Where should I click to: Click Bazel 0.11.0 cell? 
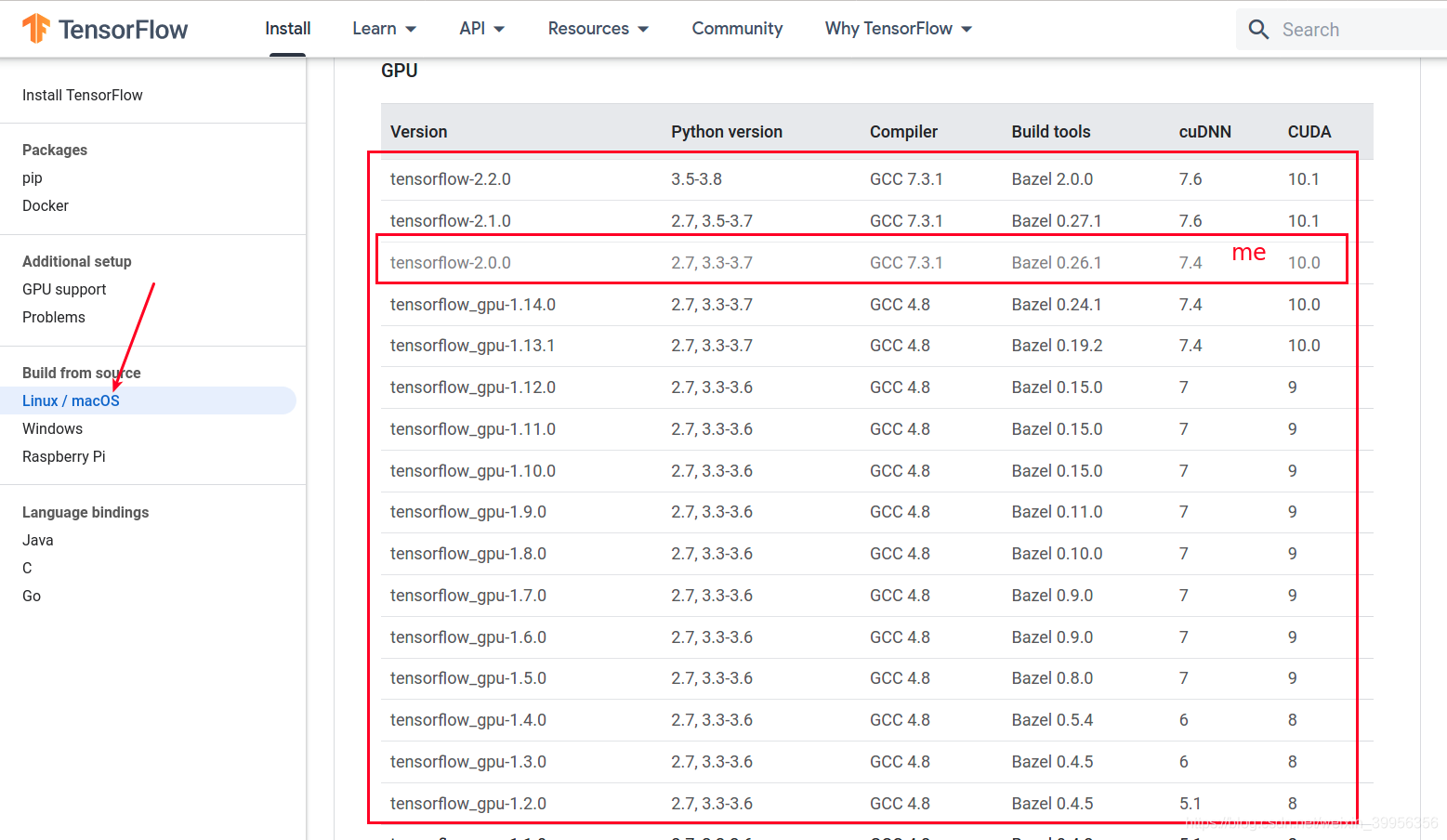coord(1057,512)
